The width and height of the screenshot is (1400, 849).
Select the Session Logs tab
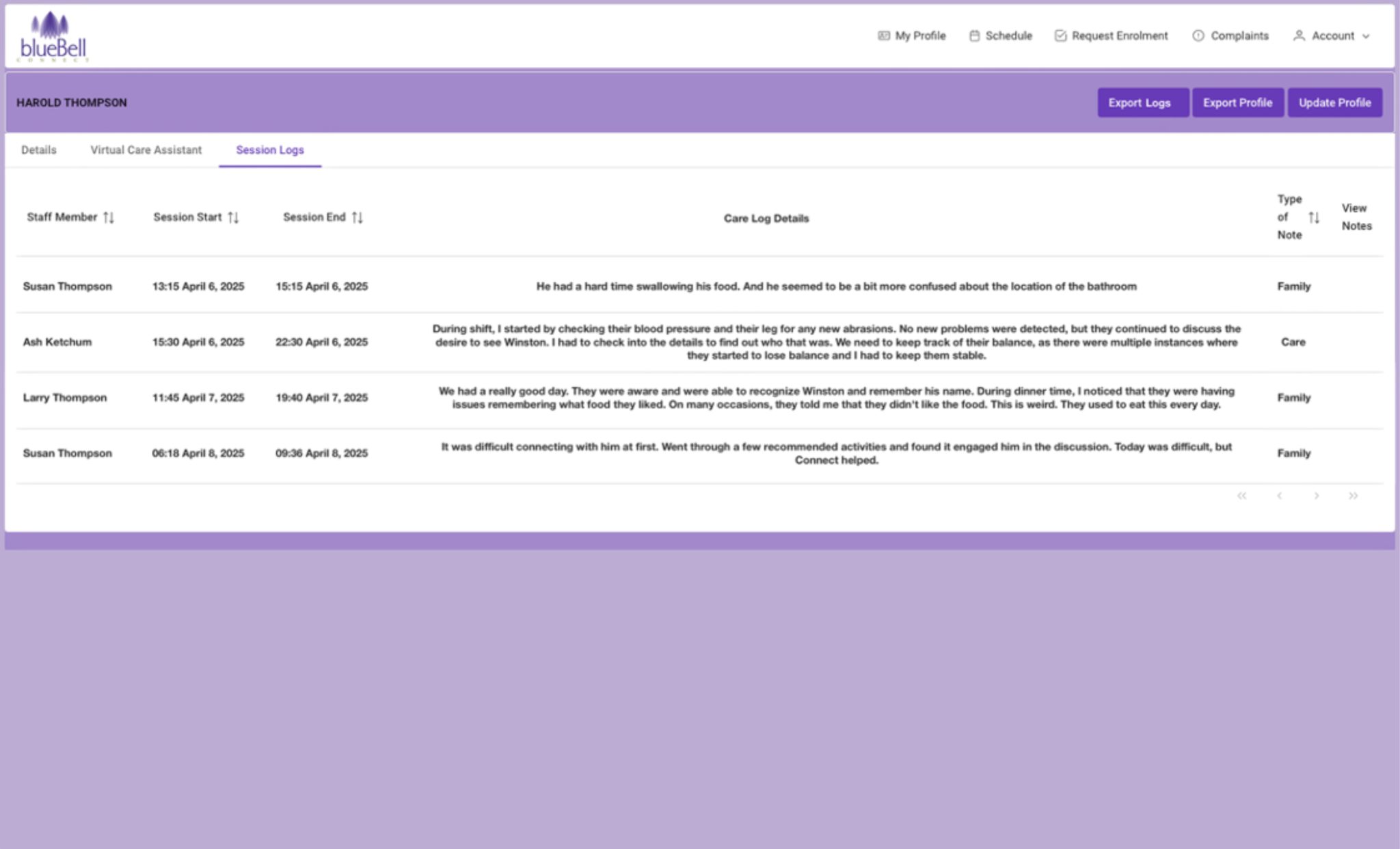(x=270, y=150)
